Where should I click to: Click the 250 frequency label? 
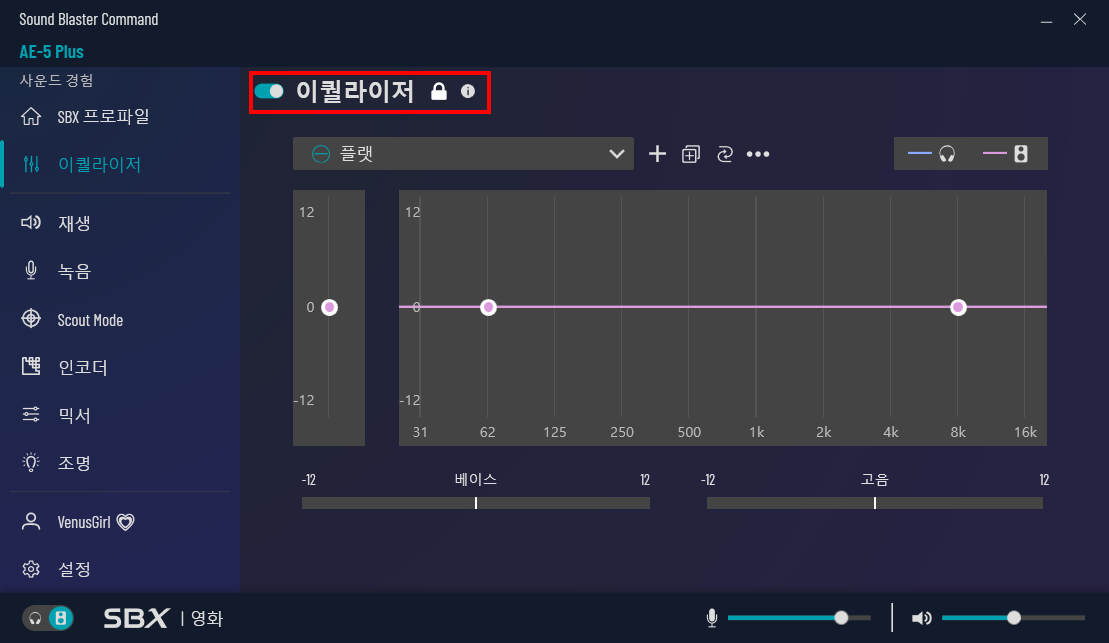coord(622,432)
